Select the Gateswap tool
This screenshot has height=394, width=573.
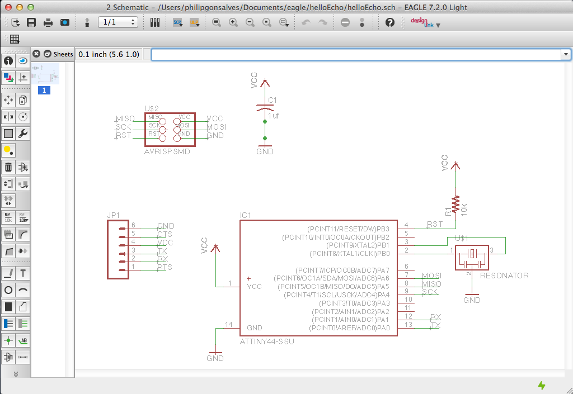(x=8, y=201)
